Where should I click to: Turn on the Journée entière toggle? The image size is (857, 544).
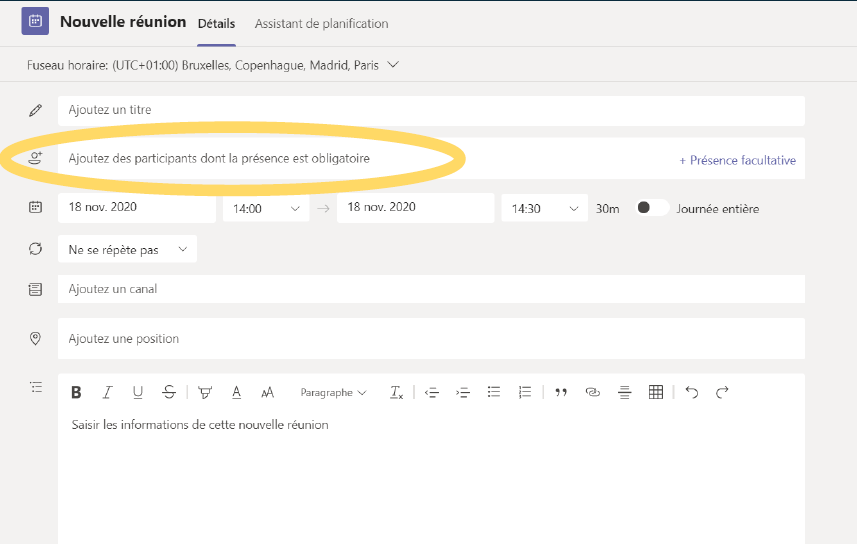652,208
